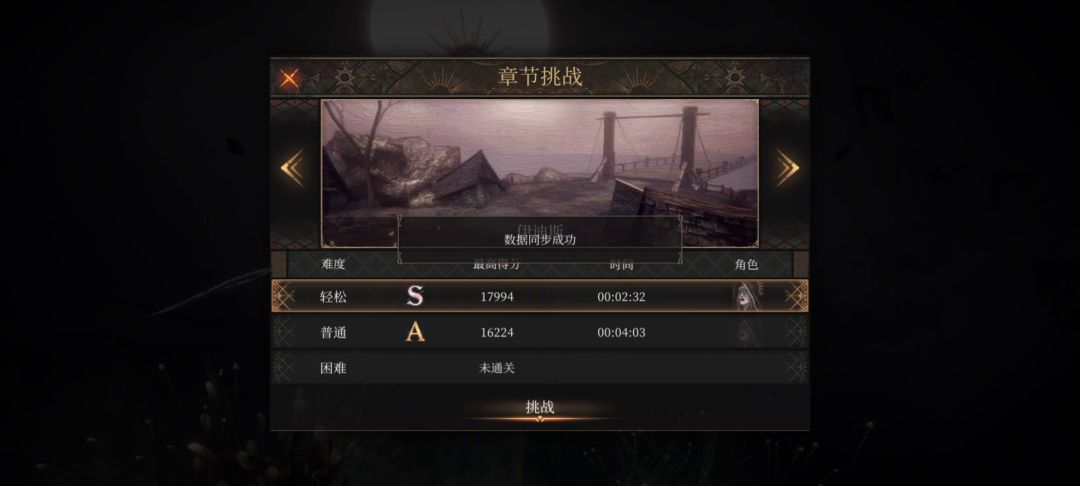The width and height of the screenshot is (1080, 486).
Task: Click the A rank badge on the 普通 row
Action: click(x=415, y=332)
